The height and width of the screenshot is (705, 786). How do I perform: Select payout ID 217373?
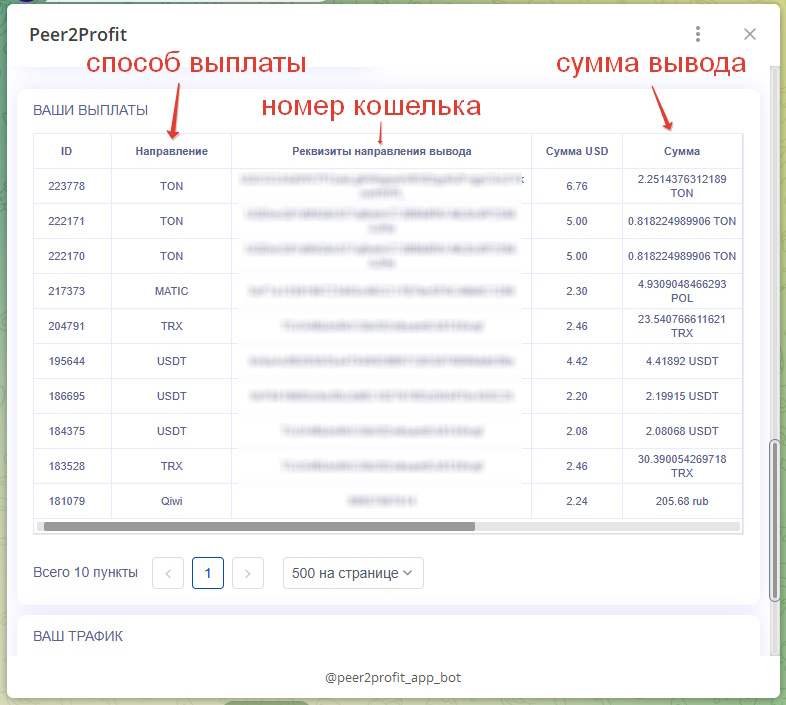67,291
